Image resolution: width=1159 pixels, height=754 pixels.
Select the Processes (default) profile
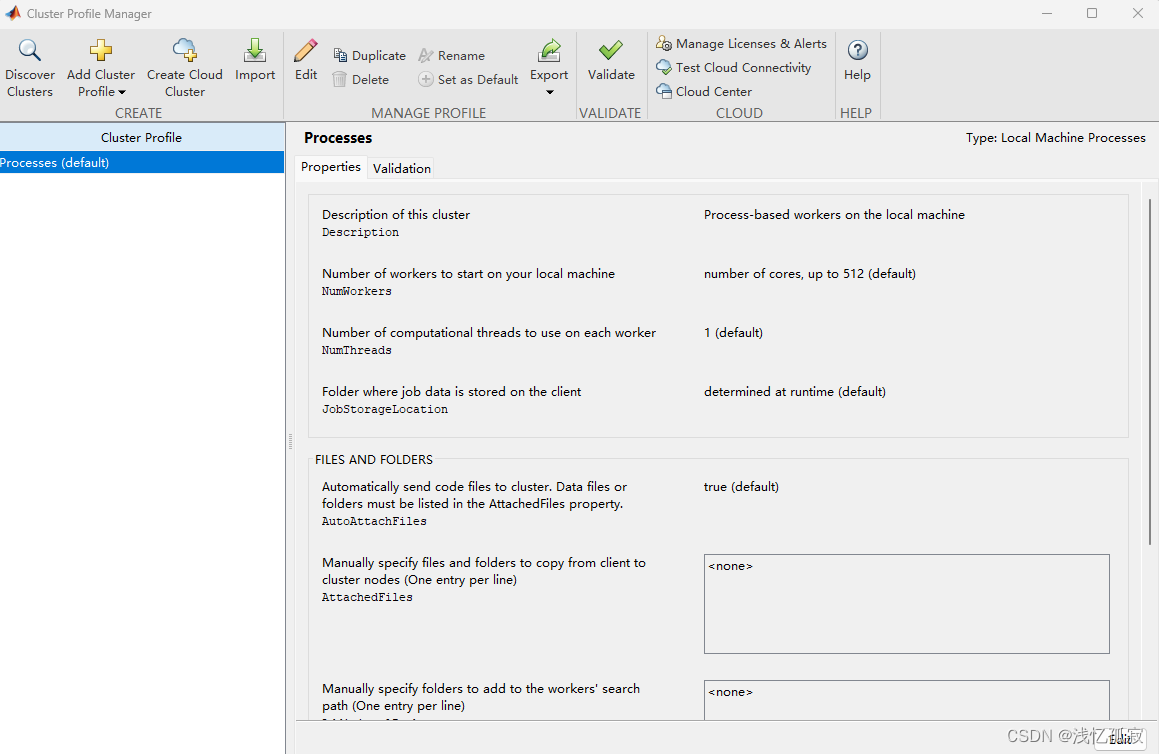142,162
